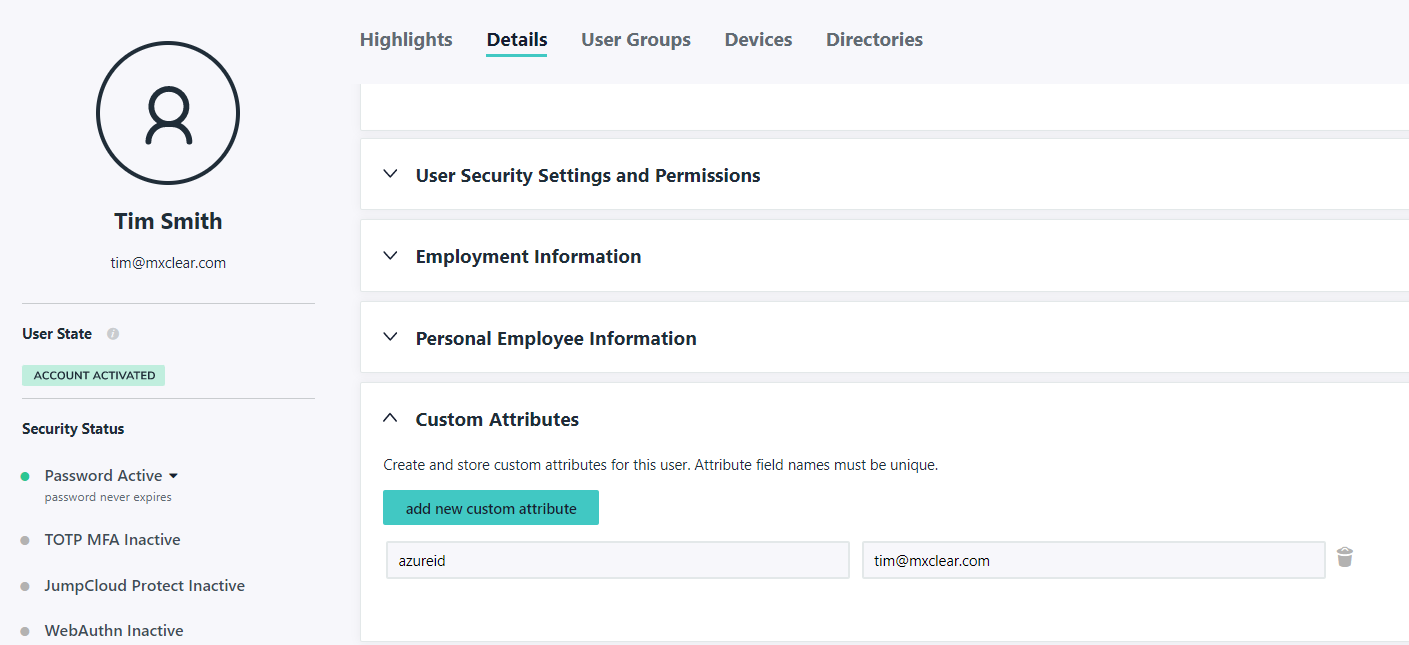
Task: Click the Tim Smith name heading
Action: coord(168,221)
